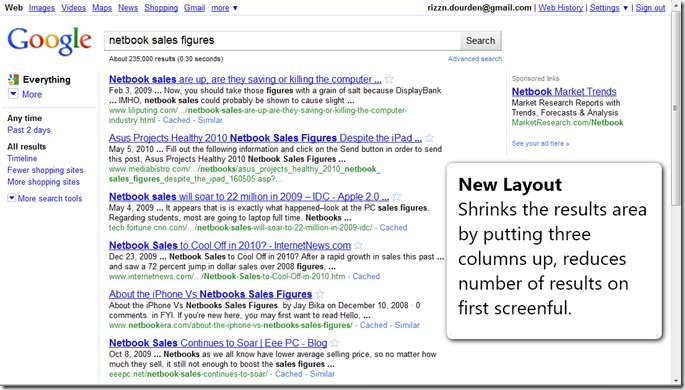Star the 'Netbook Sales to Cool Off' result
The width and height of the screenshot is (685, 390).
[358, 245]
